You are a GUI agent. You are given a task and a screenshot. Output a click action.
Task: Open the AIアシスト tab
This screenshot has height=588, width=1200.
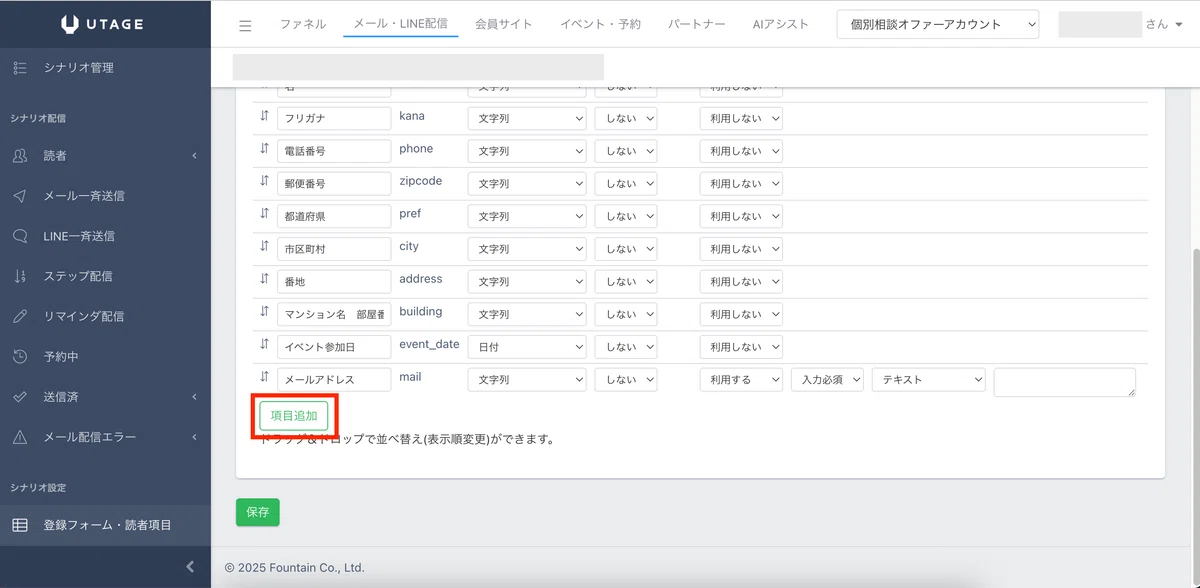[x=780, y=24]
